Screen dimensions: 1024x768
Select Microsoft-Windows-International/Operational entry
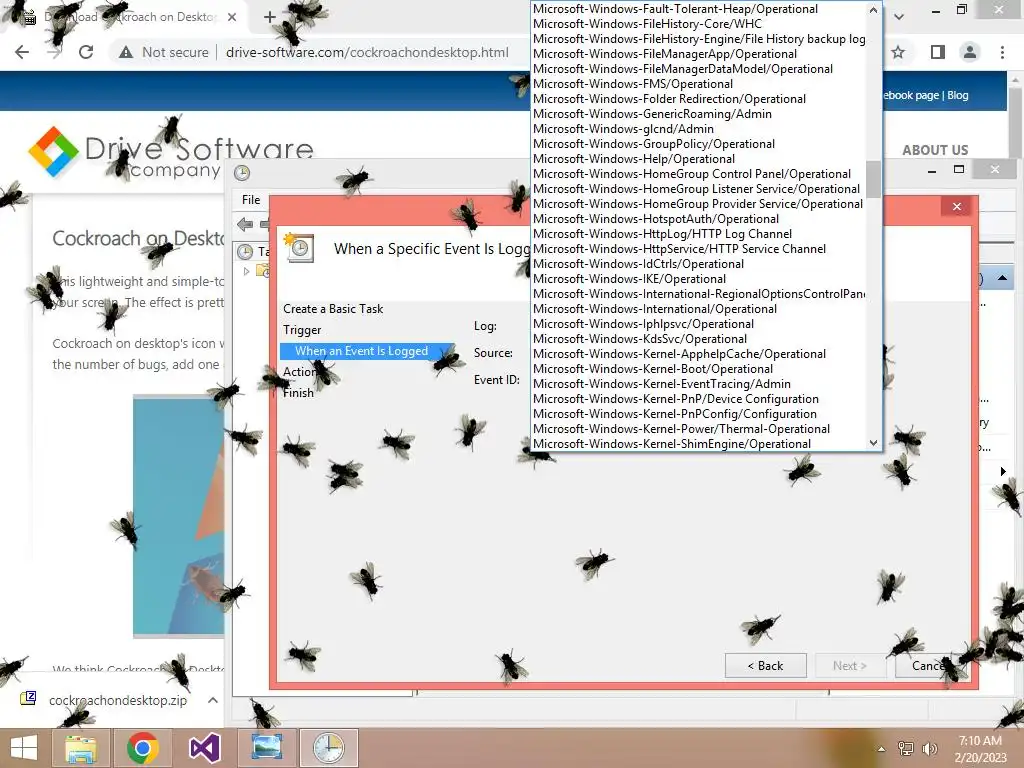pos(699,310)
